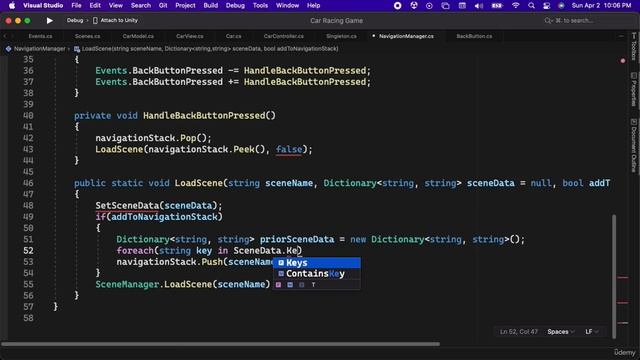
Task: Run the project with the play button
Action: tap(49, 20)
